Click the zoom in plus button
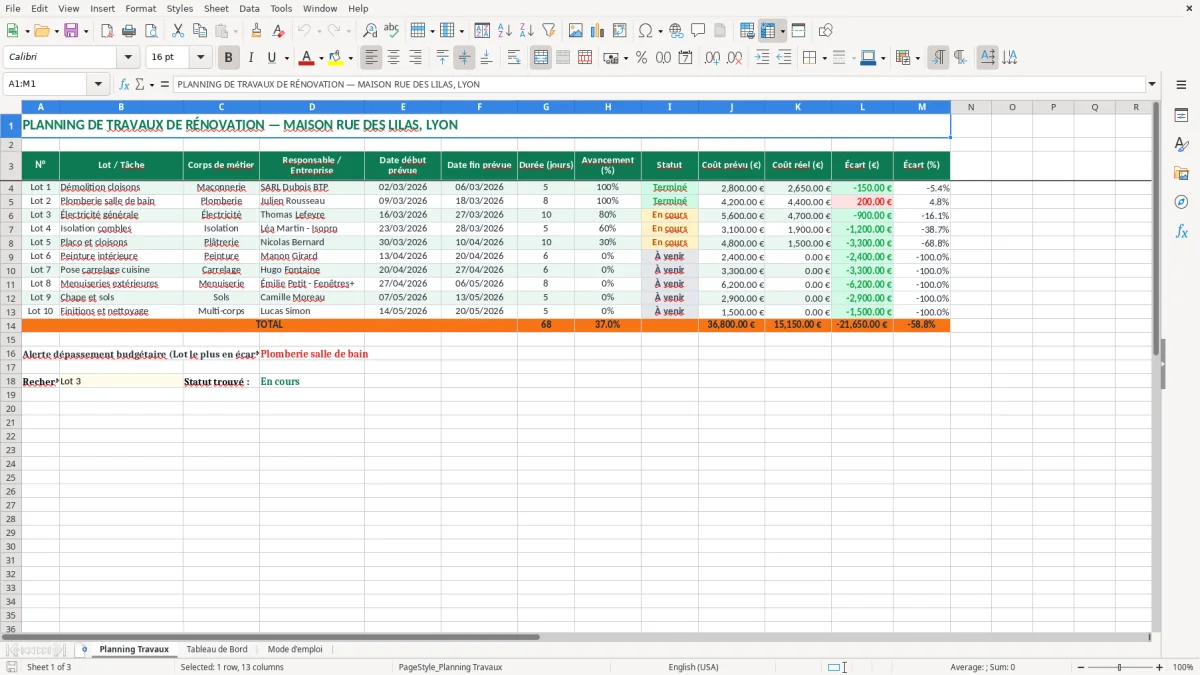 (x=1160, y=667)
